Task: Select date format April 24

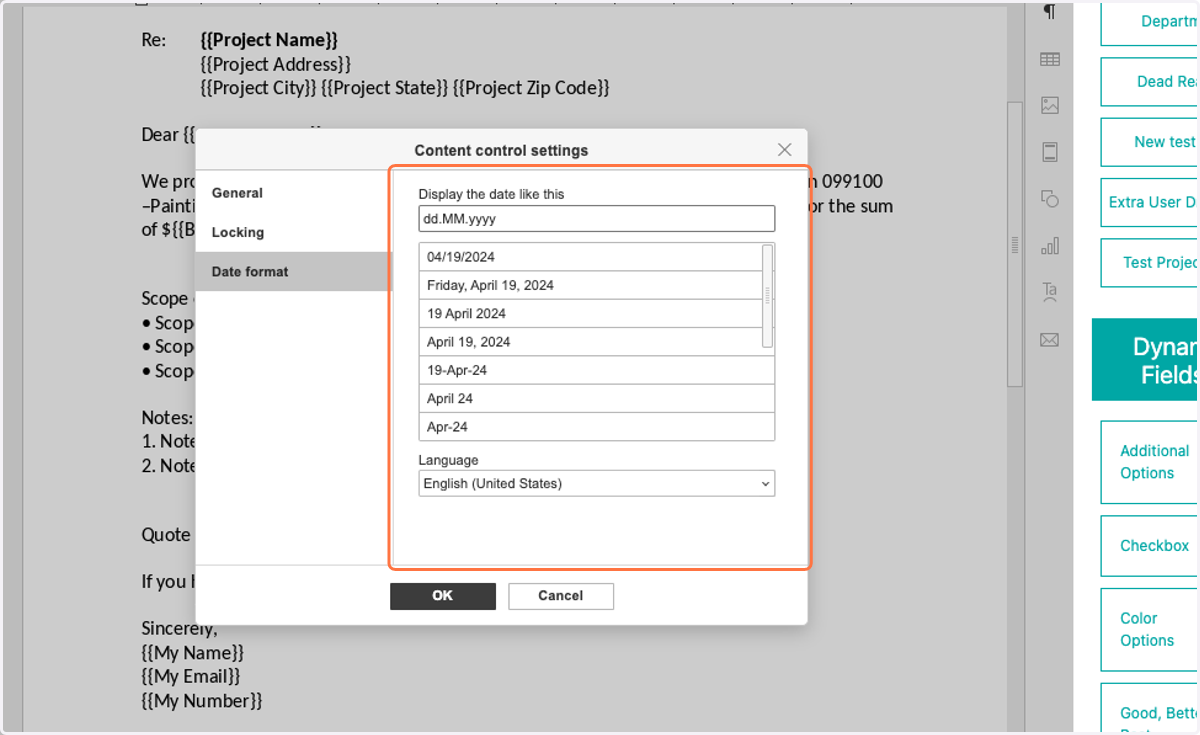Action: coord(597,398)
